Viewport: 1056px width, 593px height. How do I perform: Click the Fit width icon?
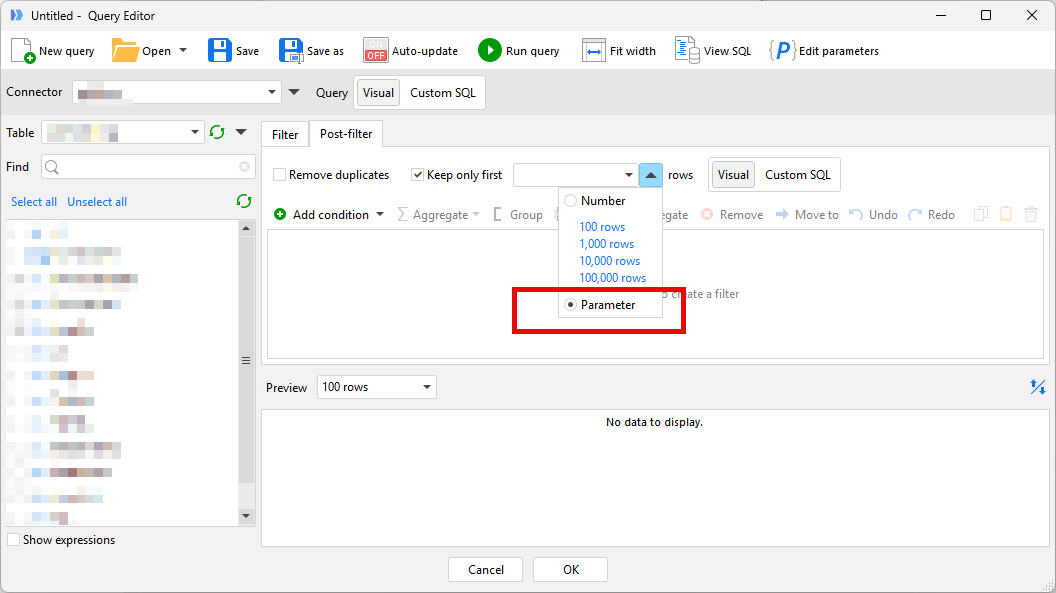click(x=594, y=51)
